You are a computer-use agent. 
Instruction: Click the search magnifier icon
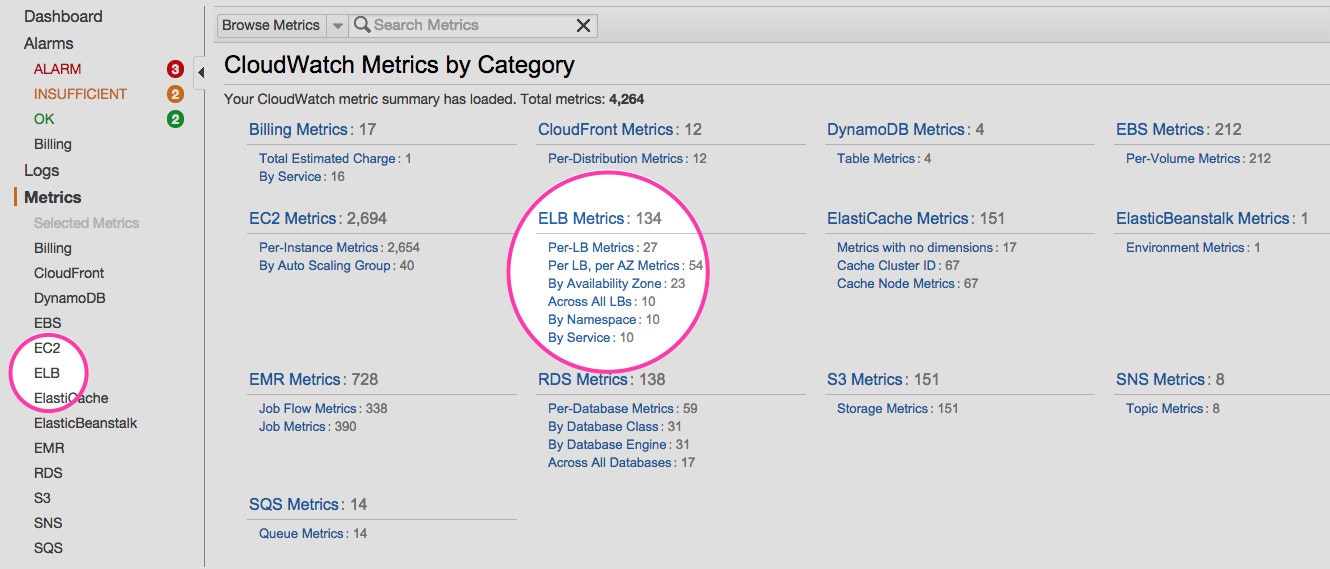coord(362,25)
